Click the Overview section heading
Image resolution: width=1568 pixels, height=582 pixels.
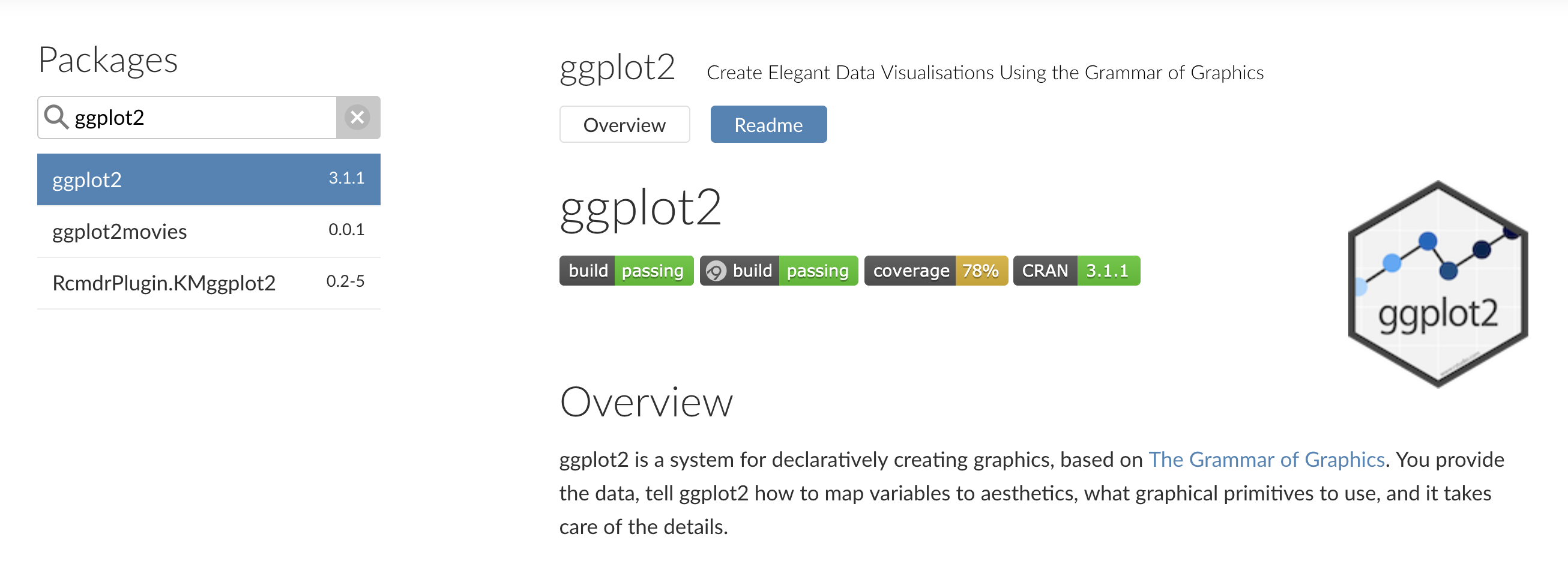[646, 402]
